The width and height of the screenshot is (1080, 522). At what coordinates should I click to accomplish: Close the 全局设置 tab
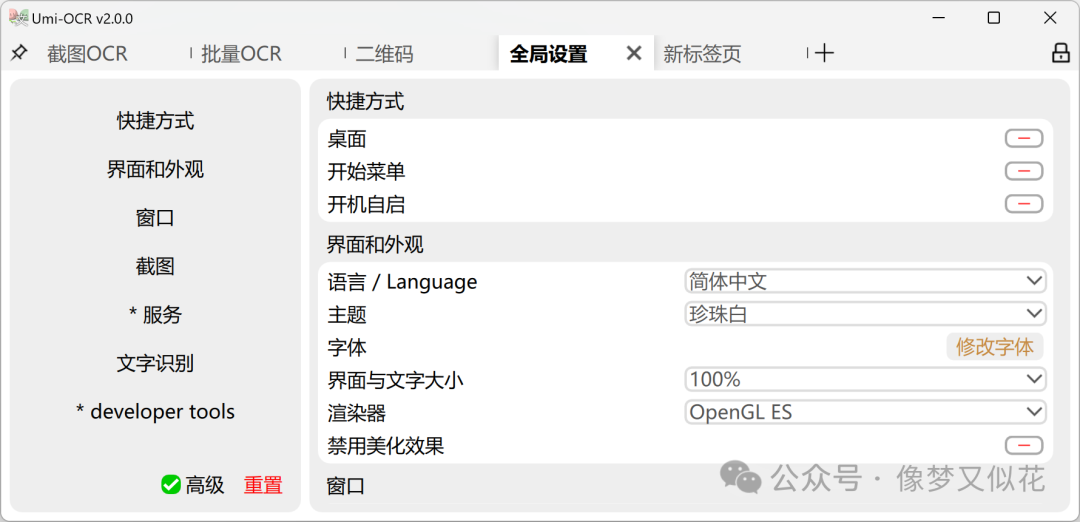634,53
